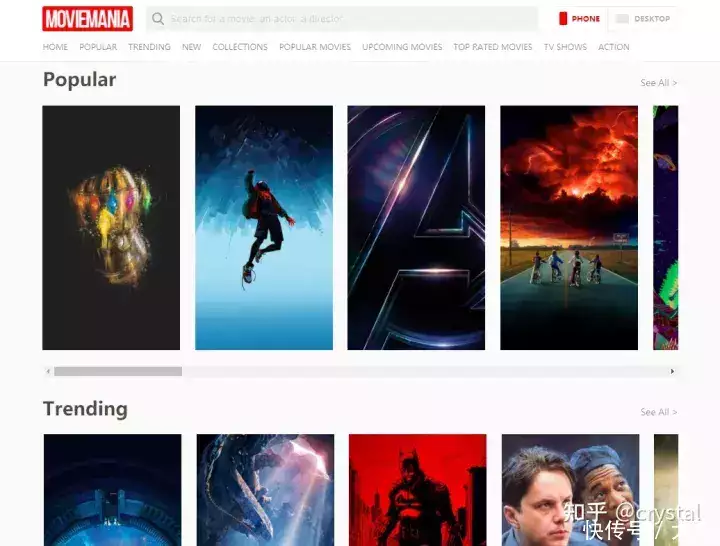The height and width of the screenshot is (546, 720).
Task: Click the Popular section heading
Action: click(79, 80)
